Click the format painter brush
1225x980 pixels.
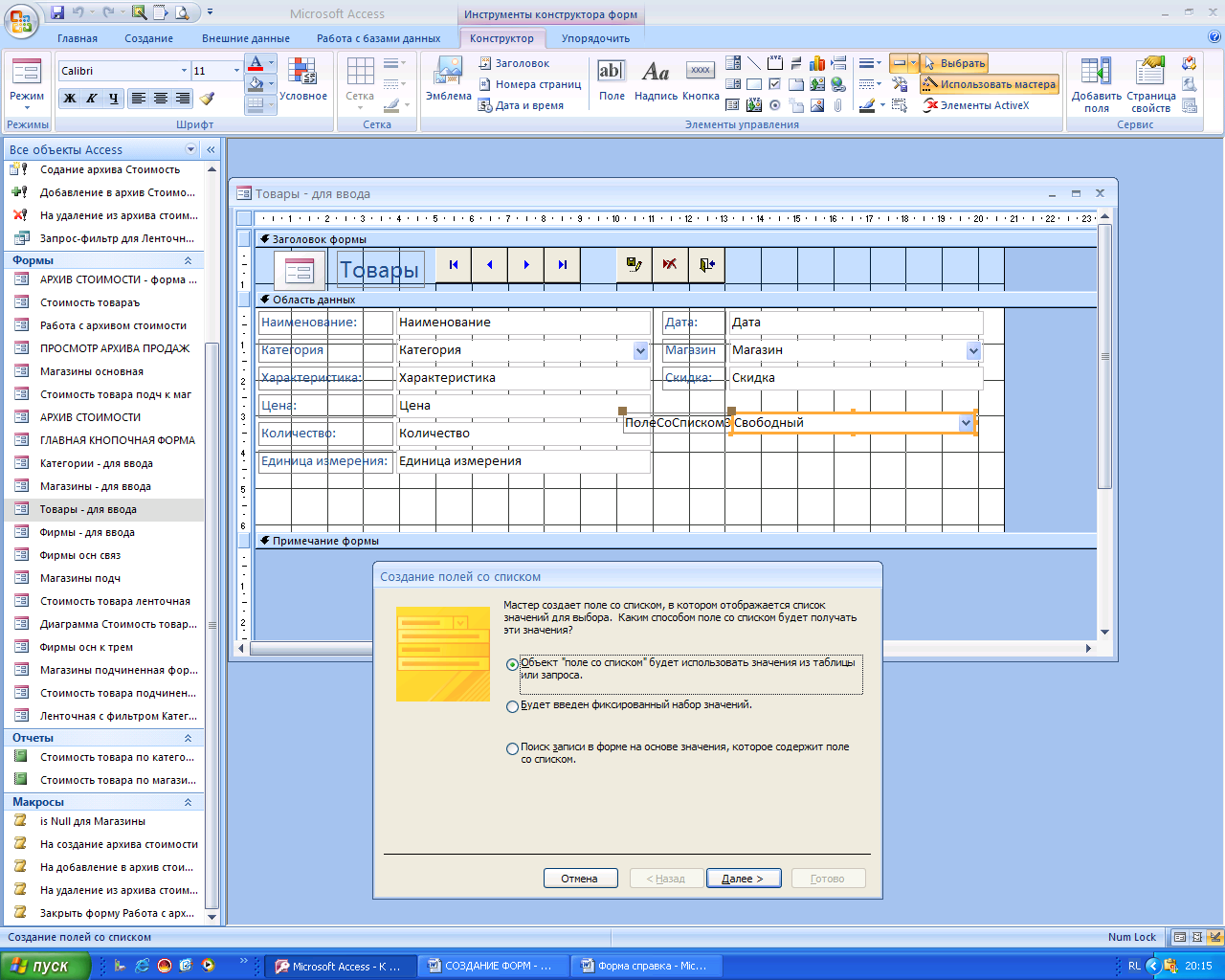pos(207,98)
